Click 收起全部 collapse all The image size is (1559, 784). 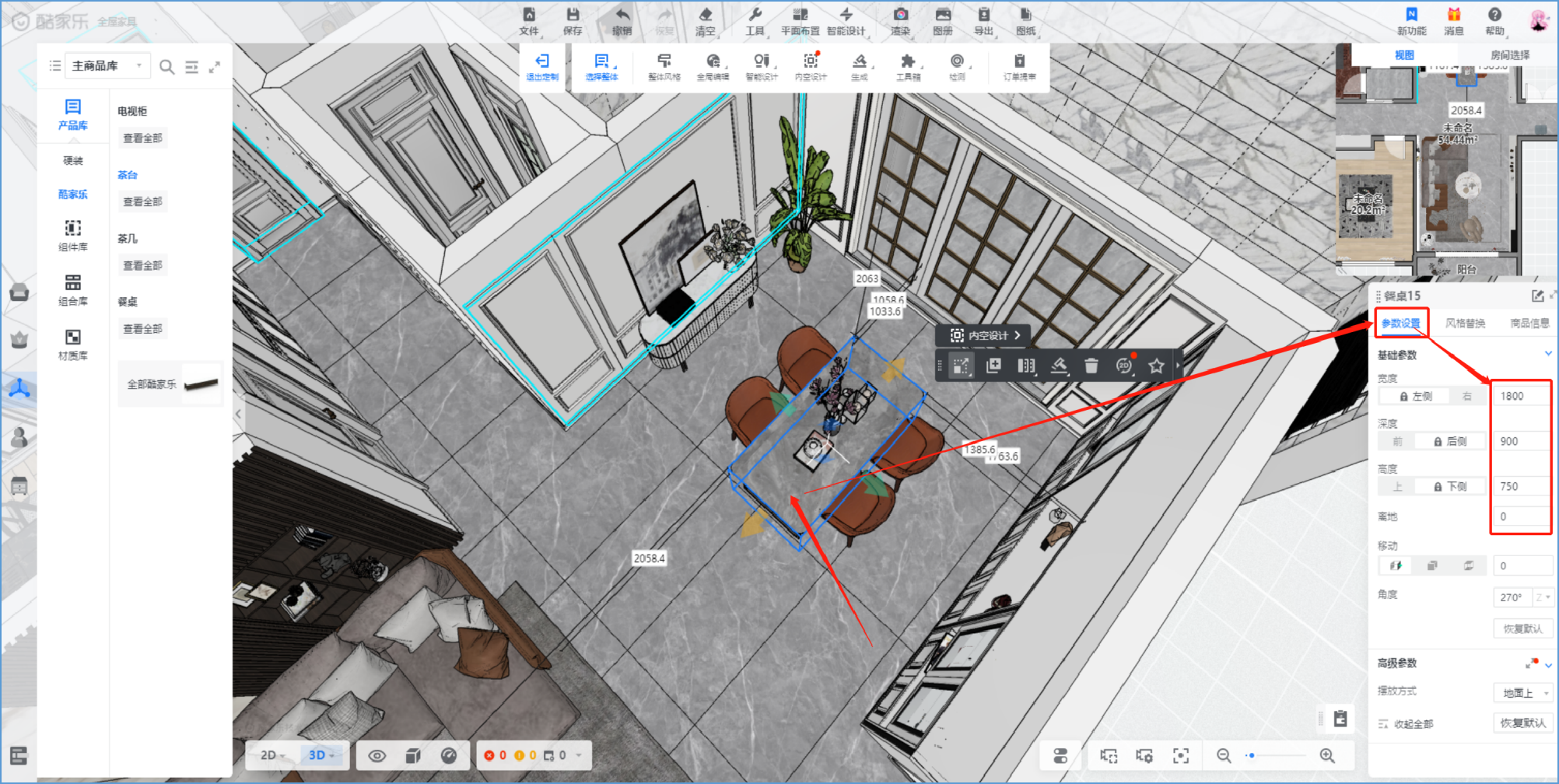click(1406, 724)
